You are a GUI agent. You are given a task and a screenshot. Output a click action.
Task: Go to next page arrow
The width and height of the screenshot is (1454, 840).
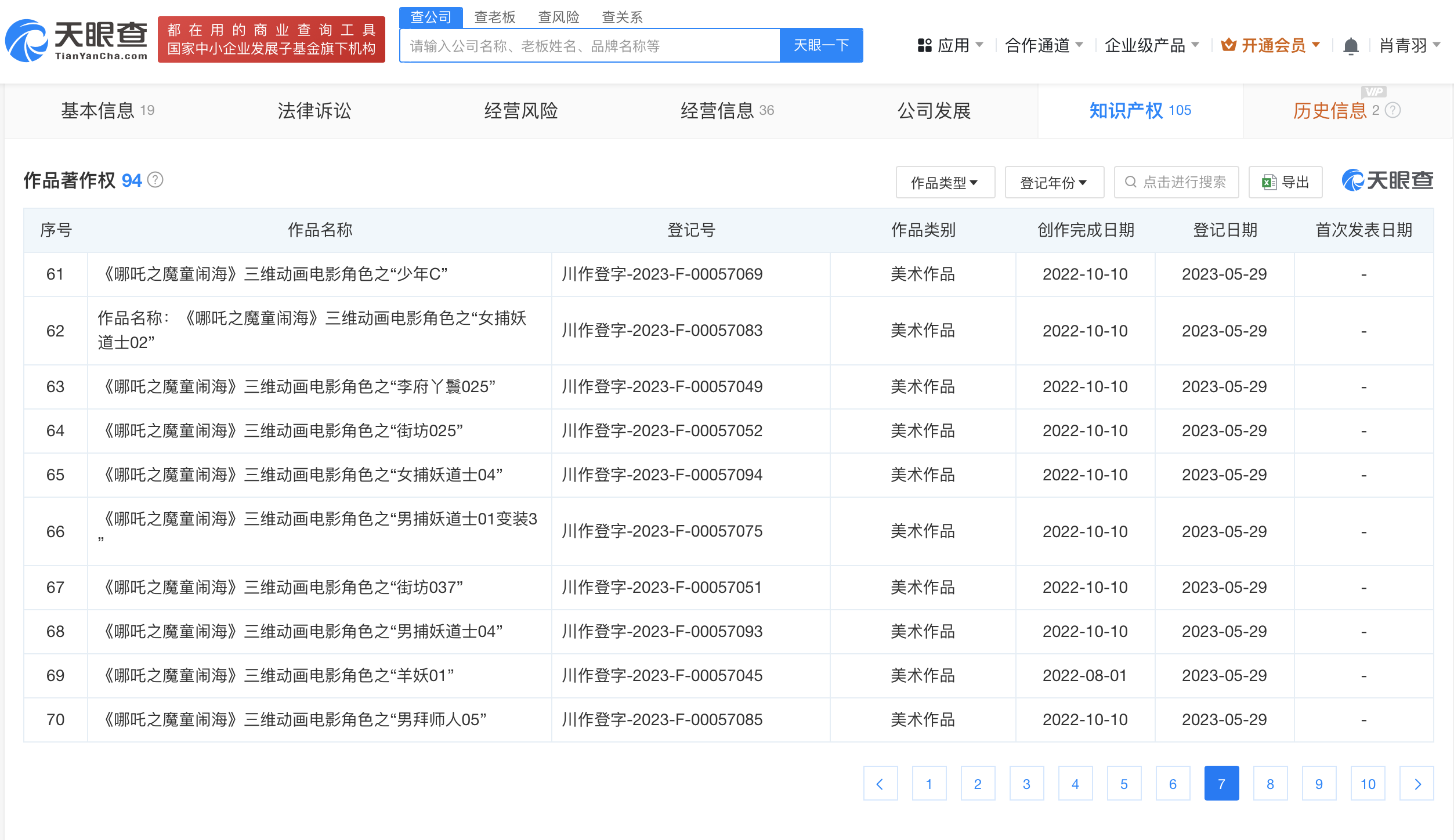(x=1416, y=784)
